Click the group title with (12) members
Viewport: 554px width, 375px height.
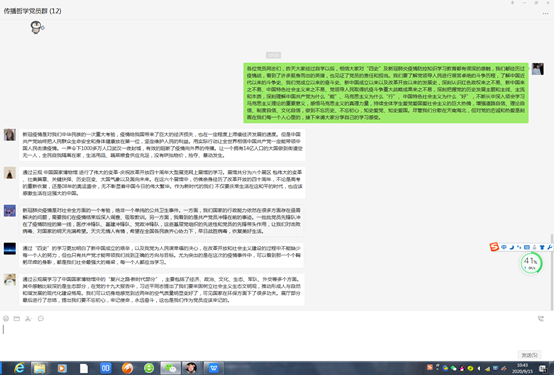[x=33, y=11]
